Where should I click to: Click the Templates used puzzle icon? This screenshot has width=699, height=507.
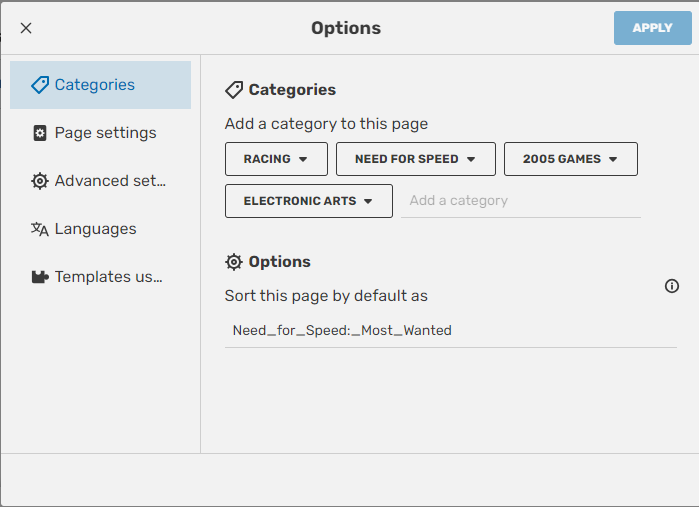click(40, 277)
